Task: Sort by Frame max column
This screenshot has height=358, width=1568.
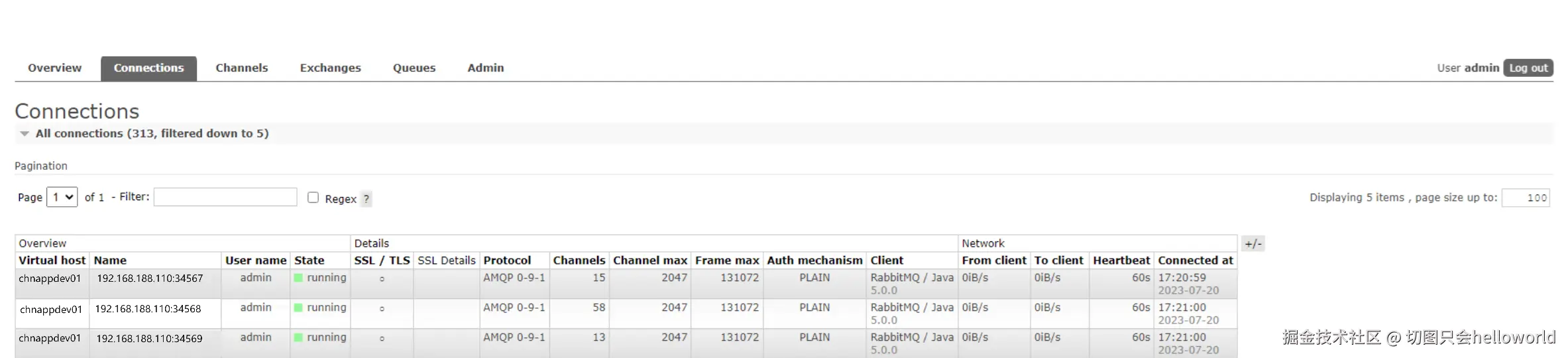Action: [x=727, y=261]
